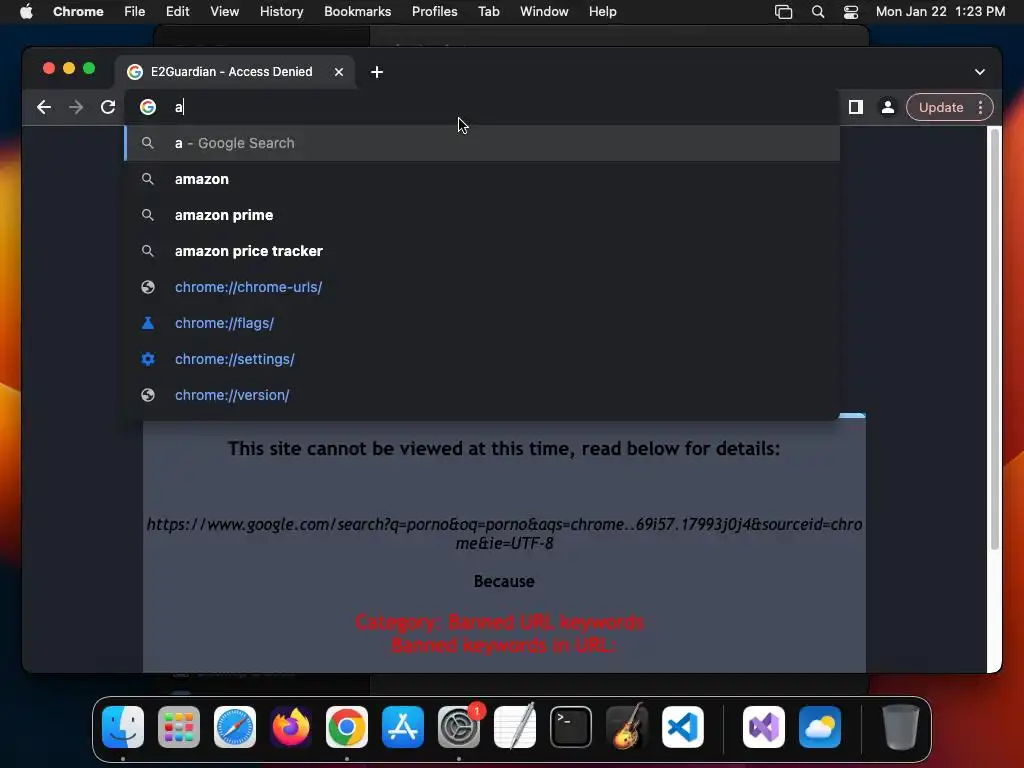Select the 'amazon price tracker' suggestion
Image resolution: width=1024 pixels, height=768 pixels.
point(482,251)
